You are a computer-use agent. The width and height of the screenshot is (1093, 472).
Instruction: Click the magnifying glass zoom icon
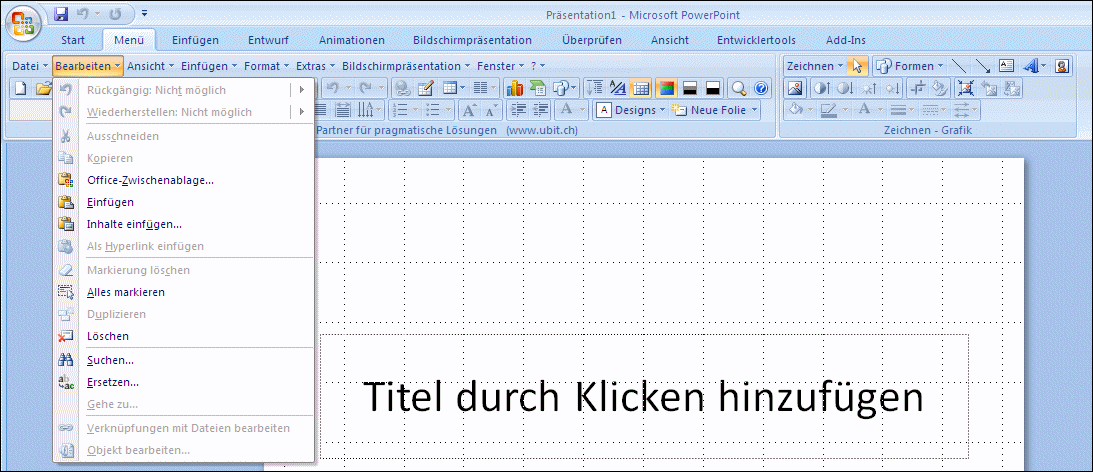(x=739, y=88)
